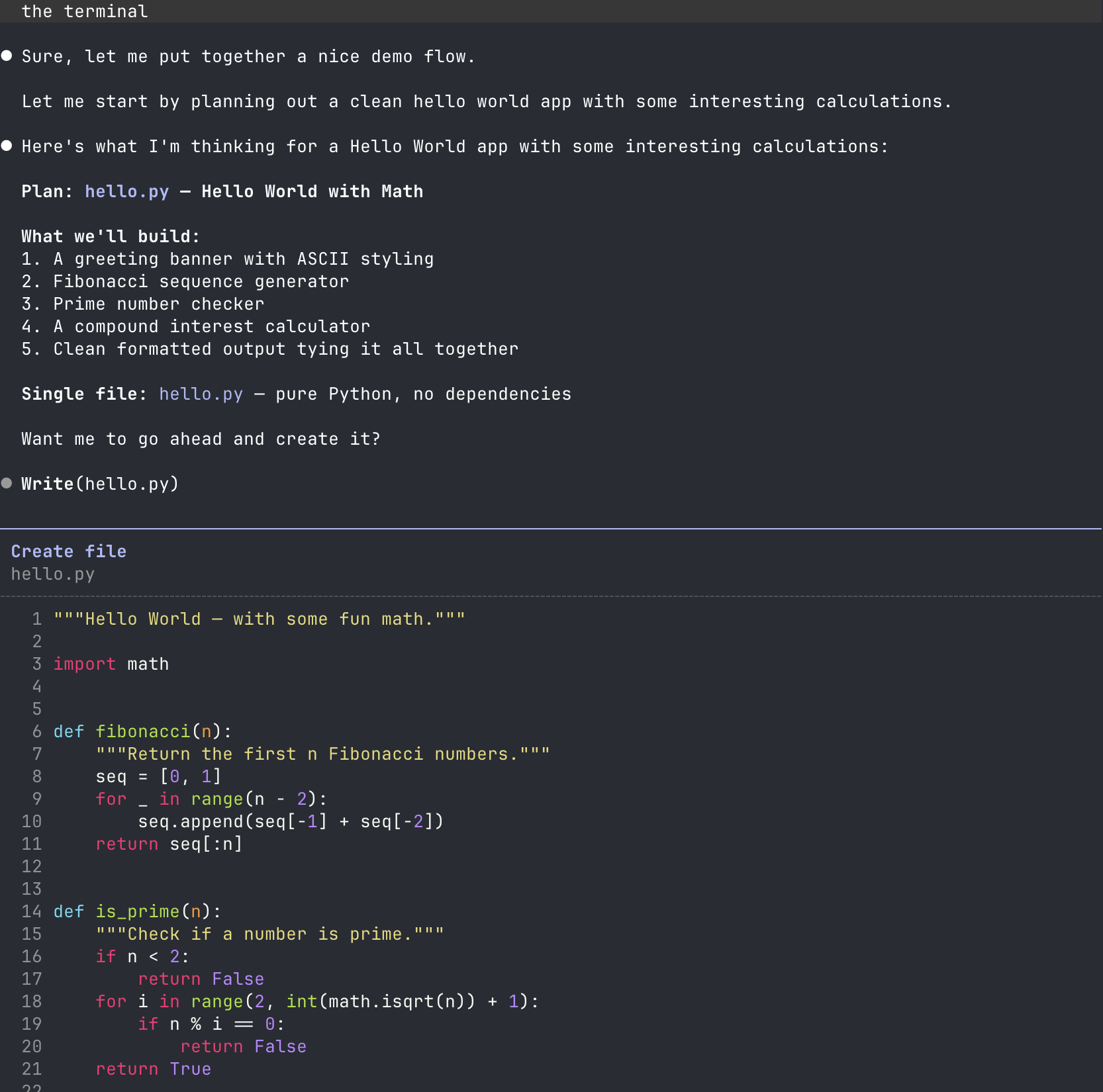The width and height of the screenshot is (1103, 1092).
Task: Click the Create file header
Action: click(68, 551)
